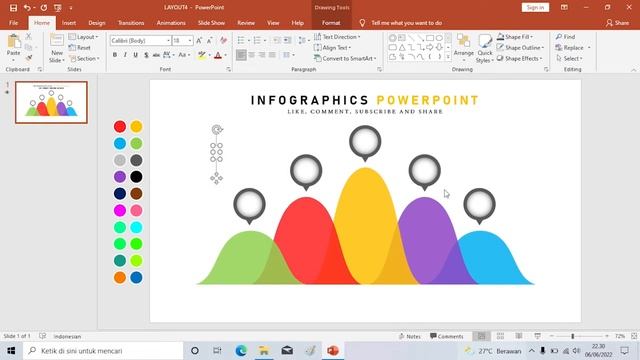This screenshot has height=360, width=640.
Task: Click the New Slide icon
Action: click(57, 40)
